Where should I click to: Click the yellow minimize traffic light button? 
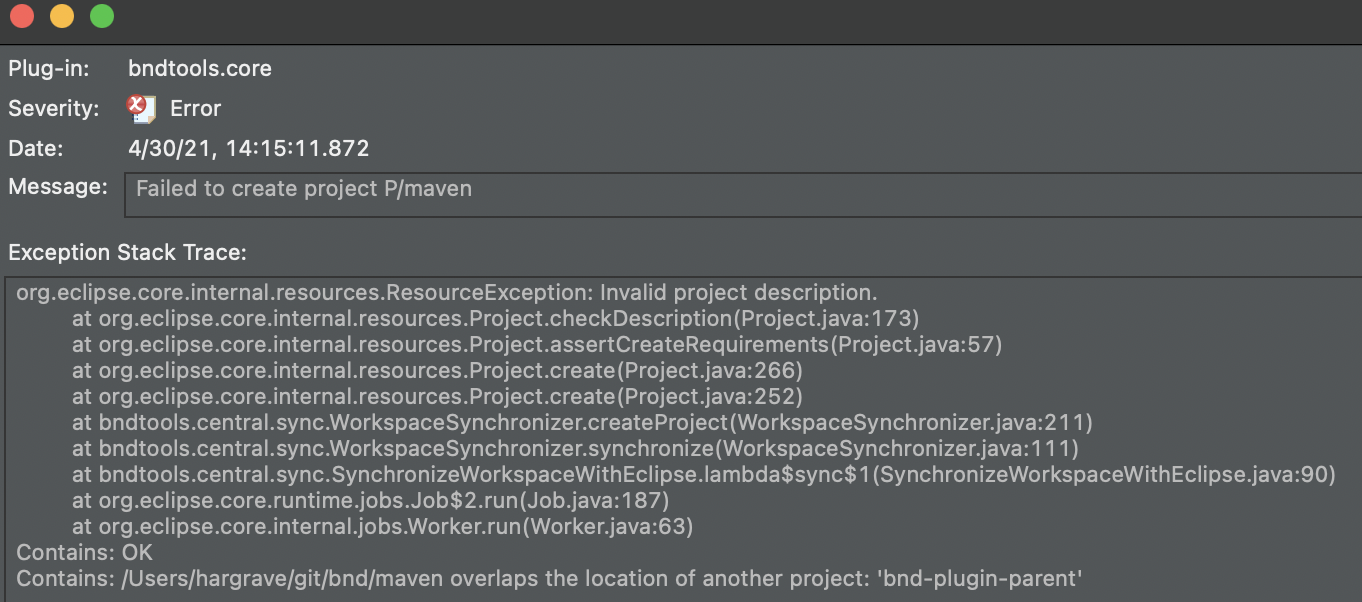61,16
